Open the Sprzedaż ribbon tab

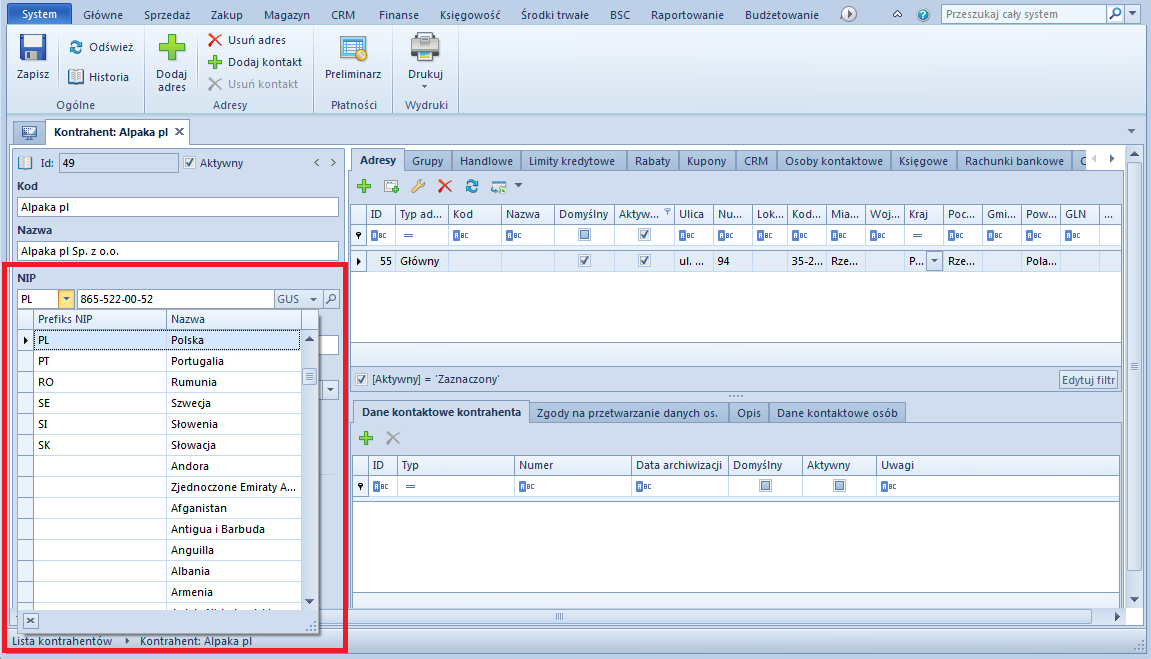167,15
